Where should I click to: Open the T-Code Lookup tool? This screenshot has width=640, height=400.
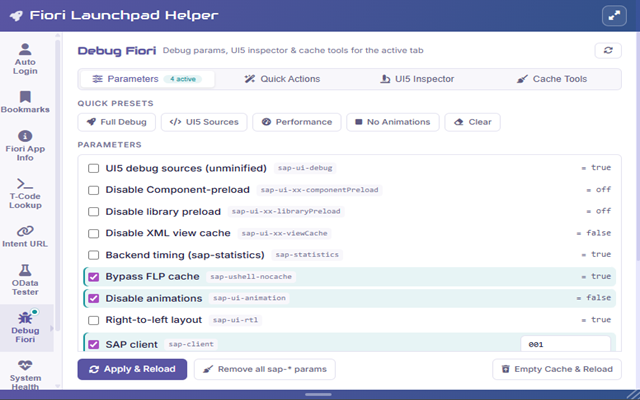(25, 193)
